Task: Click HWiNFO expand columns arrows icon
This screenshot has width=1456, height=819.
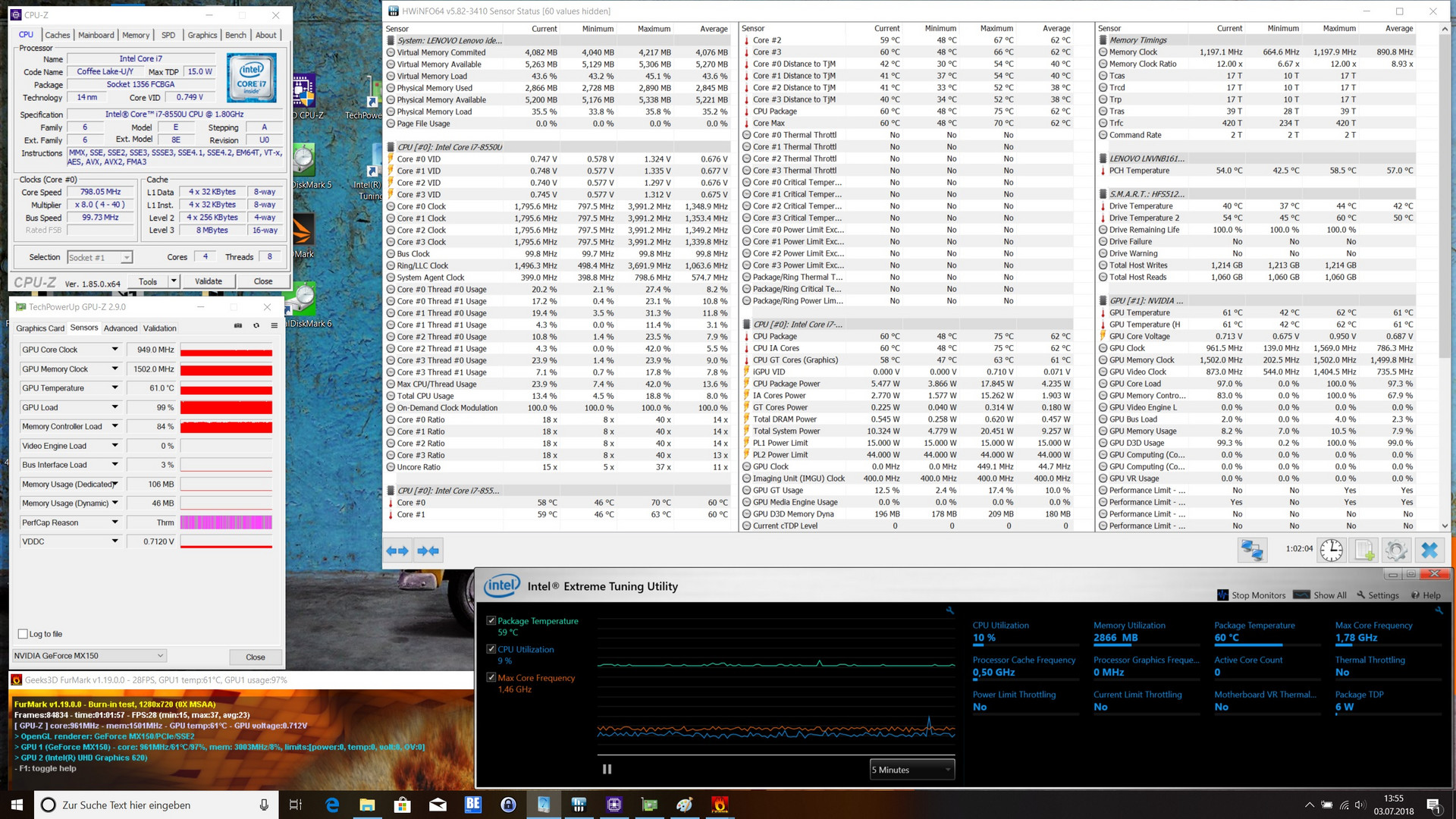Action: click(x=397, y=551)
